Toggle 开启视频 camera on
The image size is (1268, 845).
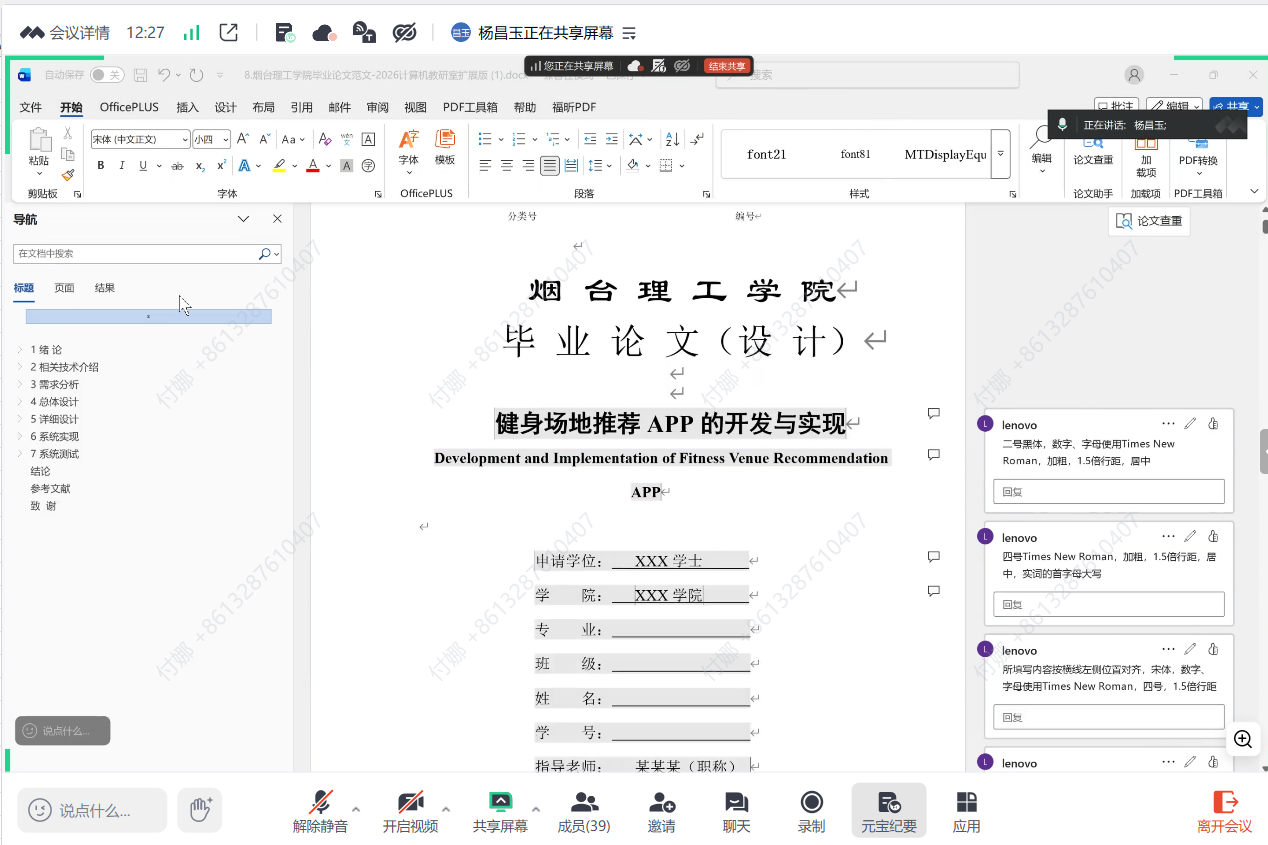pyautogui.click(x=410, y=811)
